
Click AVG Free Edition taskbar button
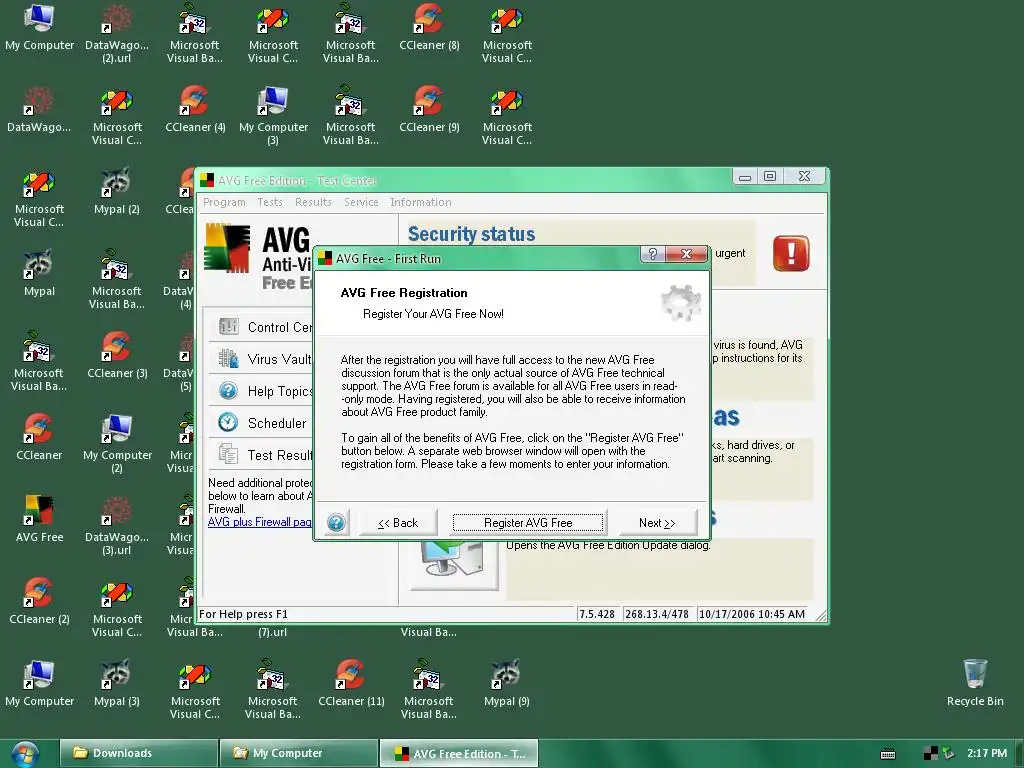[459, 753]
